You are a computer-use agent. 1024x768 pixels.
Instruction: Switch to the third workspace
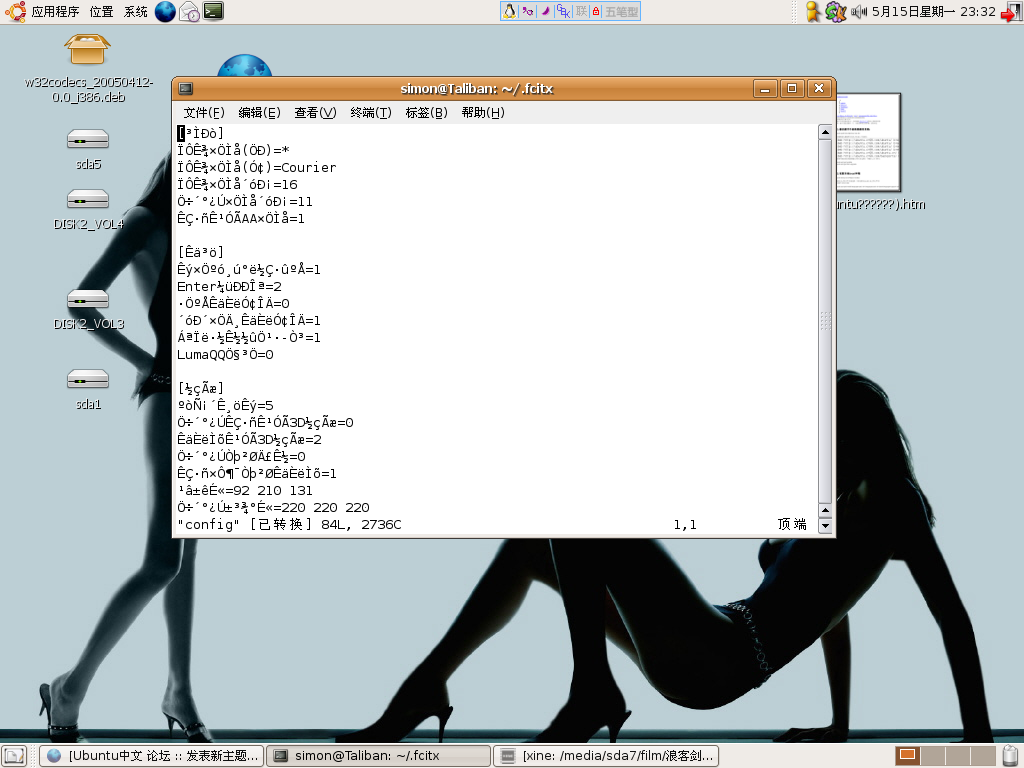tap(957, 756)
